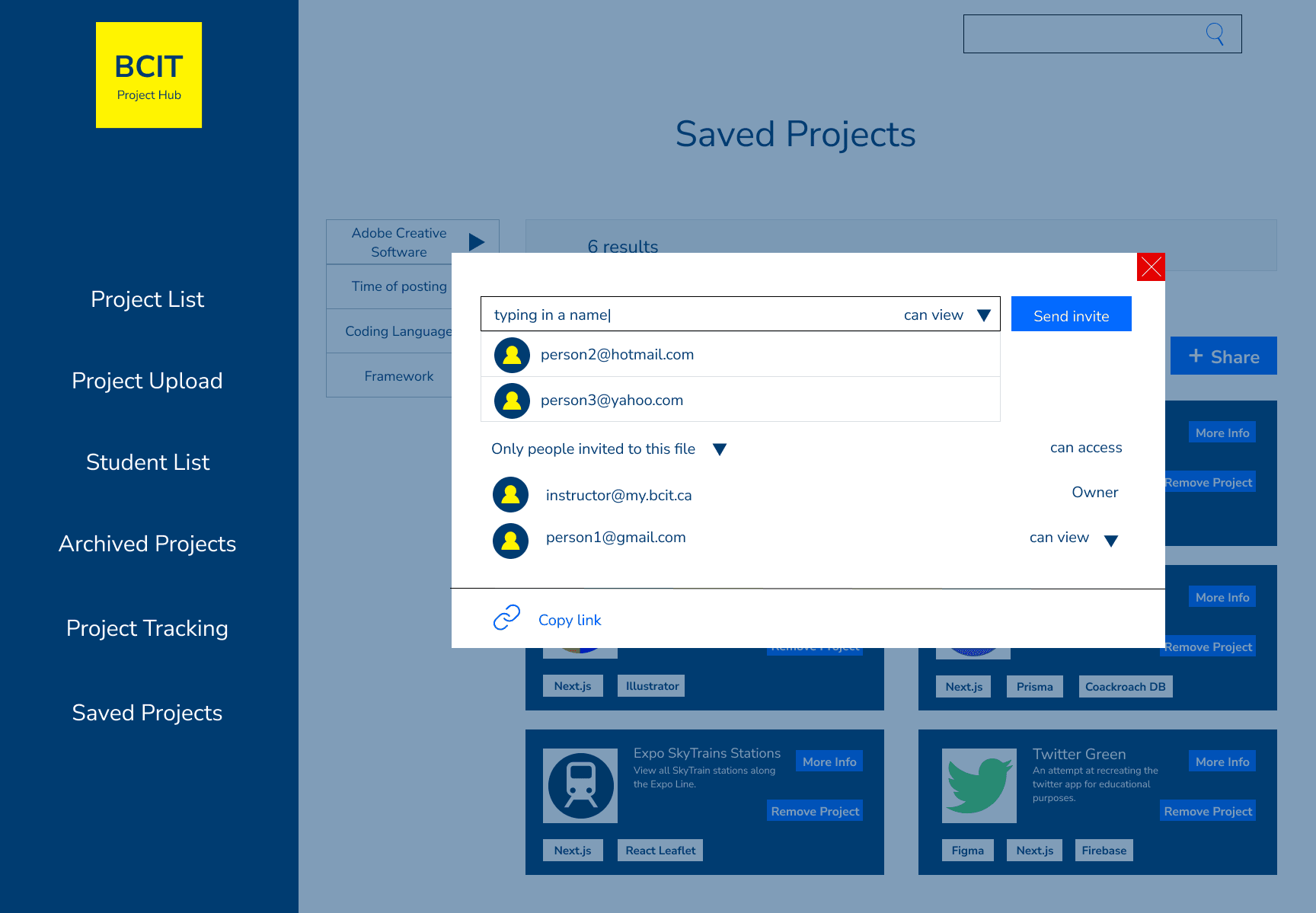Click person2@hotmail.com's avatar icon

tap(511, 355)
